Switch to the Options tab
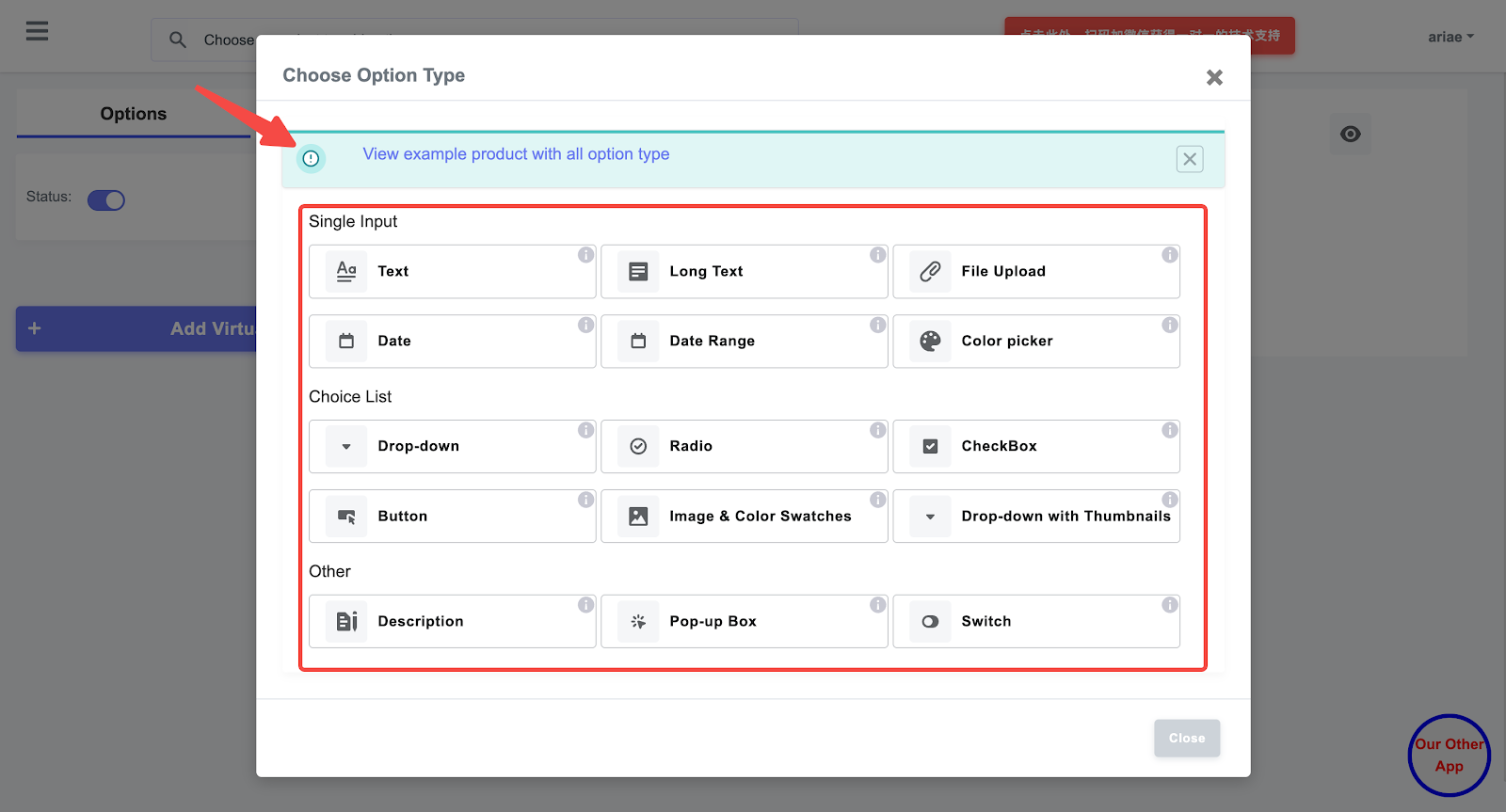The width and height of the screenshot is (1506, 812). tap(134, 114)
